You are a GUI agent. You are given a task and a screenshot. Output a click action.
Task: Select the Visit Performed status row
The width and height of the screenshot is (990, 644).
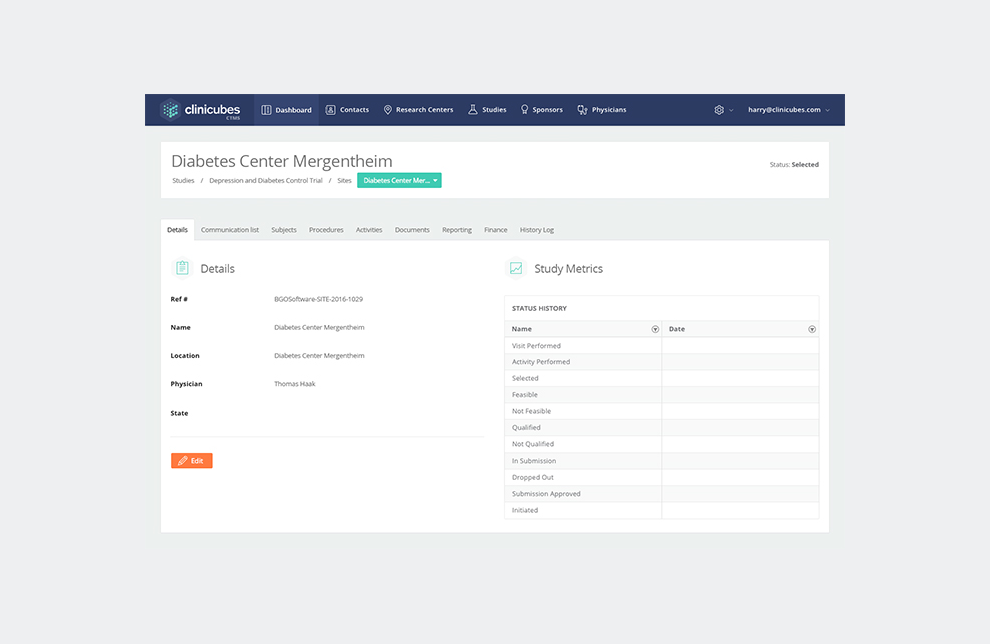click(662, 345)
